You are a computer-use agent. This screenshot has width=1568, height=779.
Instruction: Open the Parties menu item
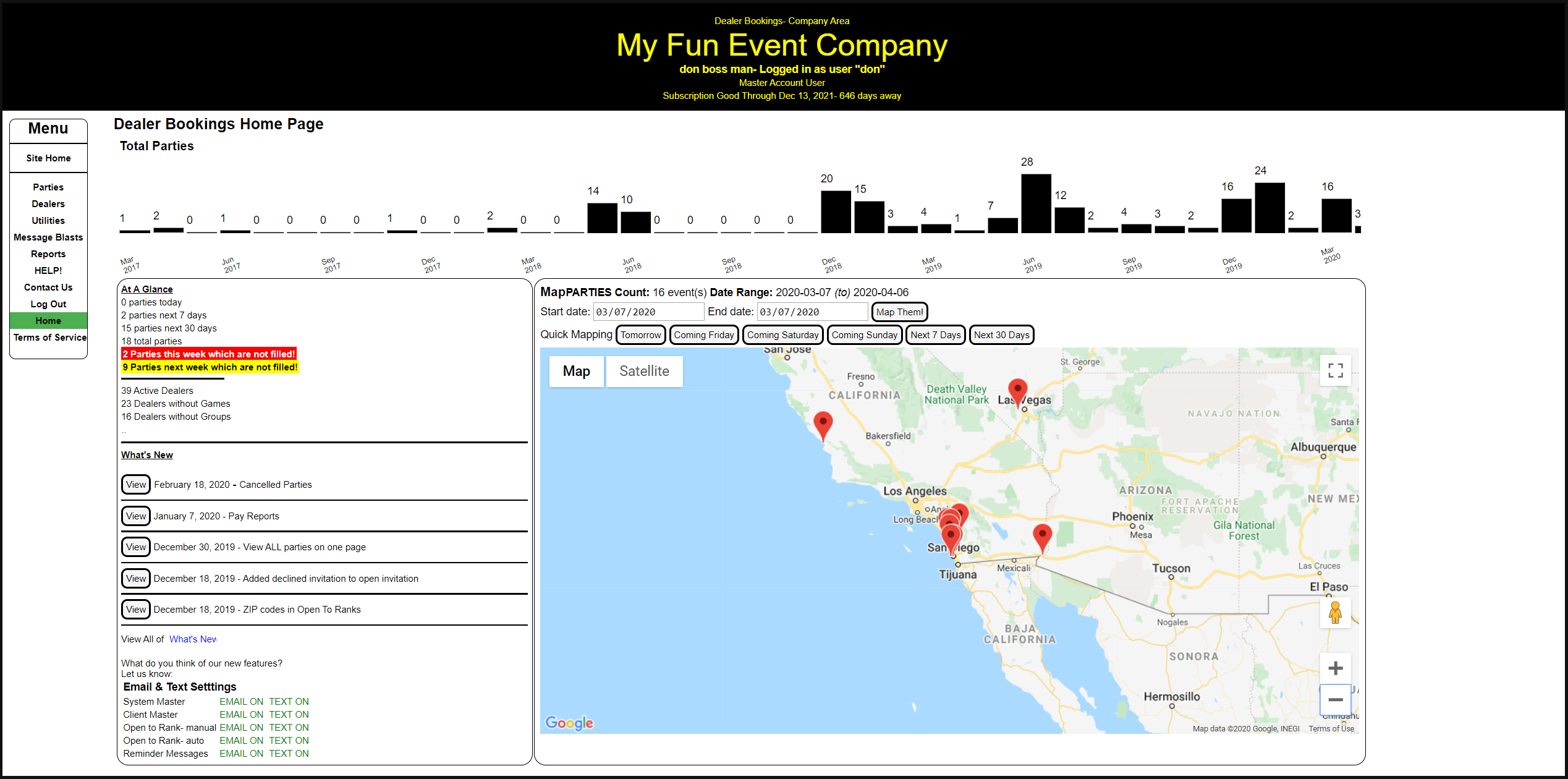48,187
